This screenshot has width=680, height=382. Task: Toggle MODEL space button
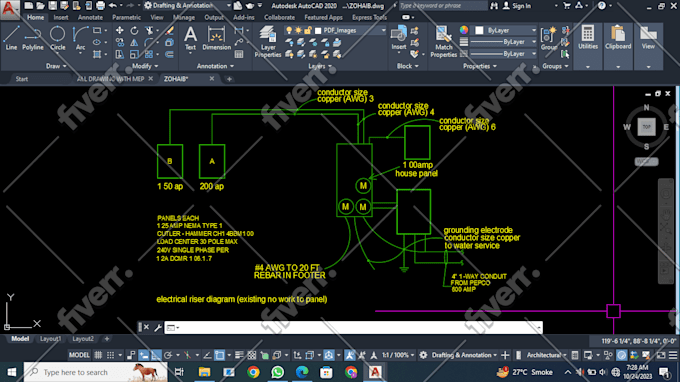(79, 355)
